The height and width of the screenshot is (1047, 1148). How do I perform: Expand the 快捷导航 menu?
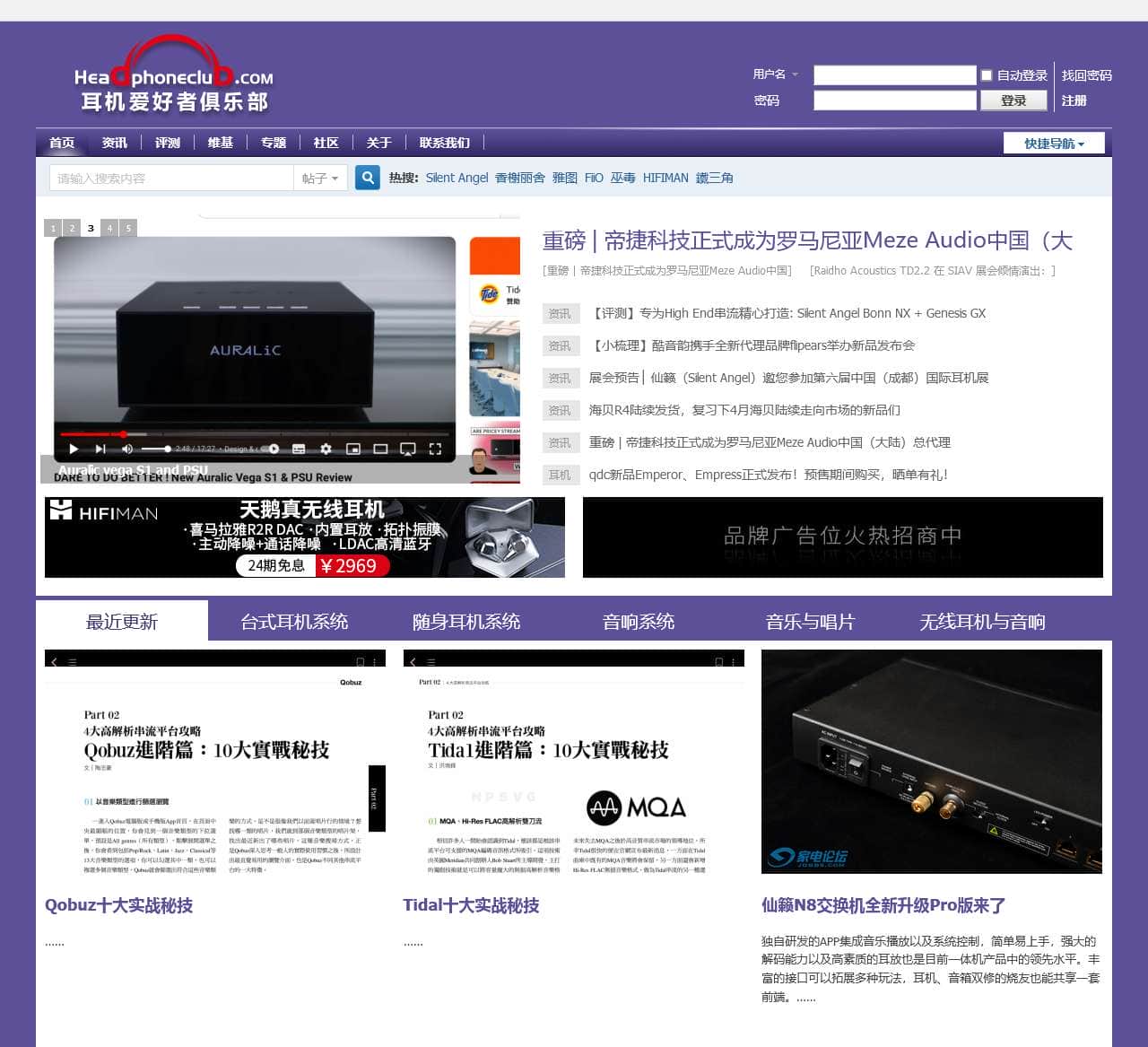1054,144
